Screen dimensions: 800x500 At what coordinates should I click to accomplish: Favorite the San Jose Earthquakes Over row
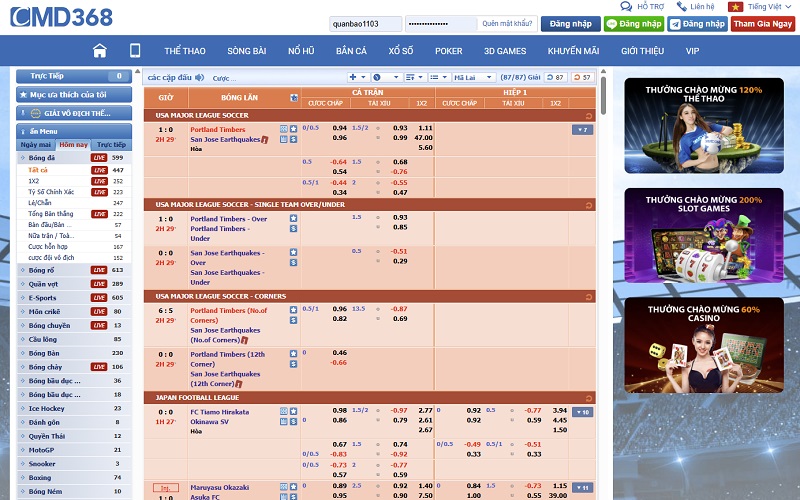point(293,252)
